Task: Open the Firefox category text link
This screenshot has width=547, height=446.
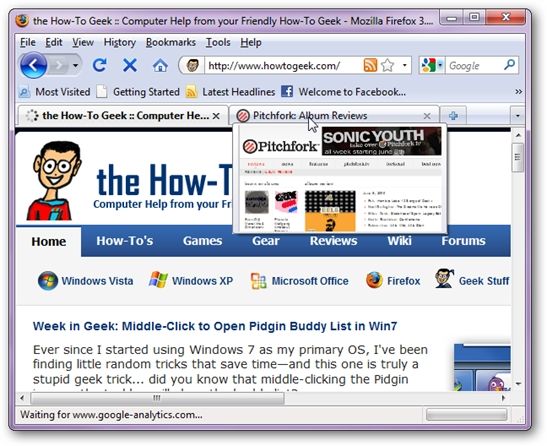Action: [404, 281]
